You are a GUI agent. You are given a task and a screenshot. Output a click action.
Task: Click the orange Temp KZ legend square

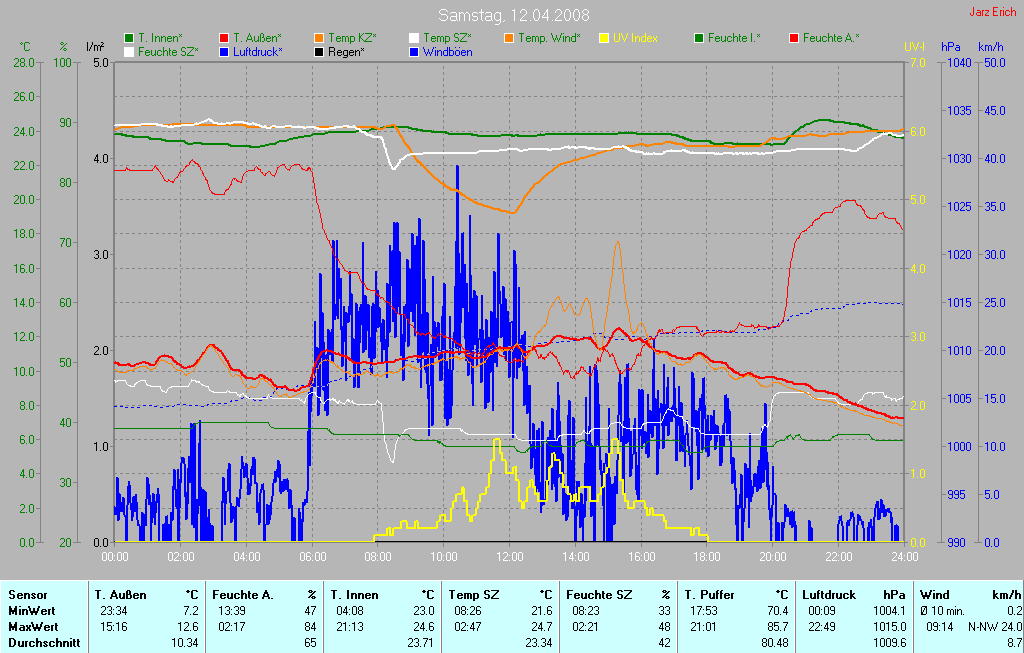tap(319, 38)
